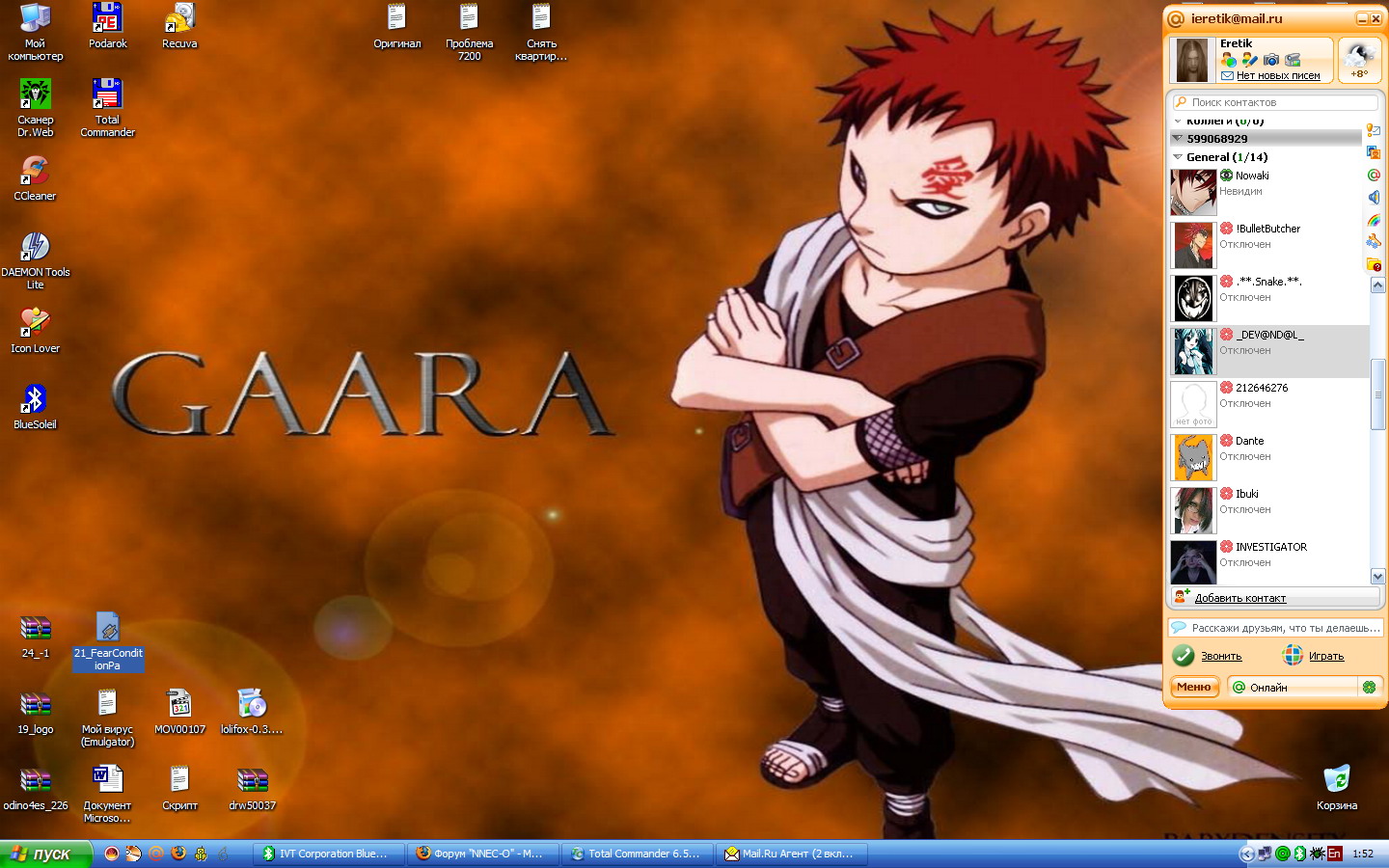This screenshot has height=868, width=1389.
Task: Open the Корзина recycle bin
Action: pos(1336,788)
